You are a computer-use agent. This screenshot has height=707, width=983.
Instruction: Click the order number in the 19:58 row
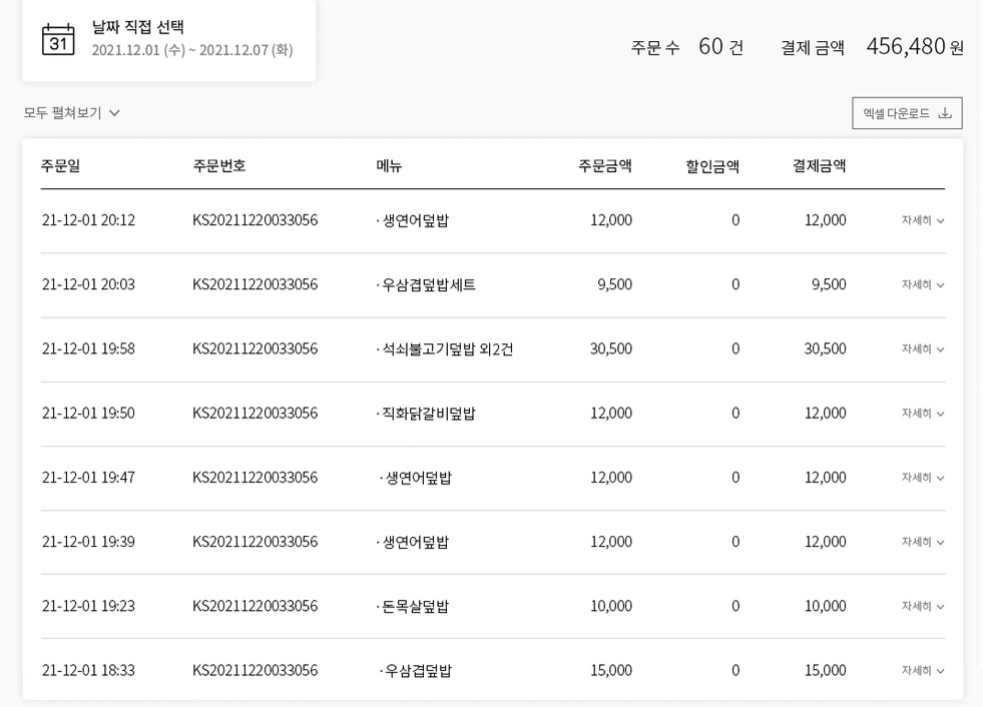pyautogui.click(x=255, y=349)
